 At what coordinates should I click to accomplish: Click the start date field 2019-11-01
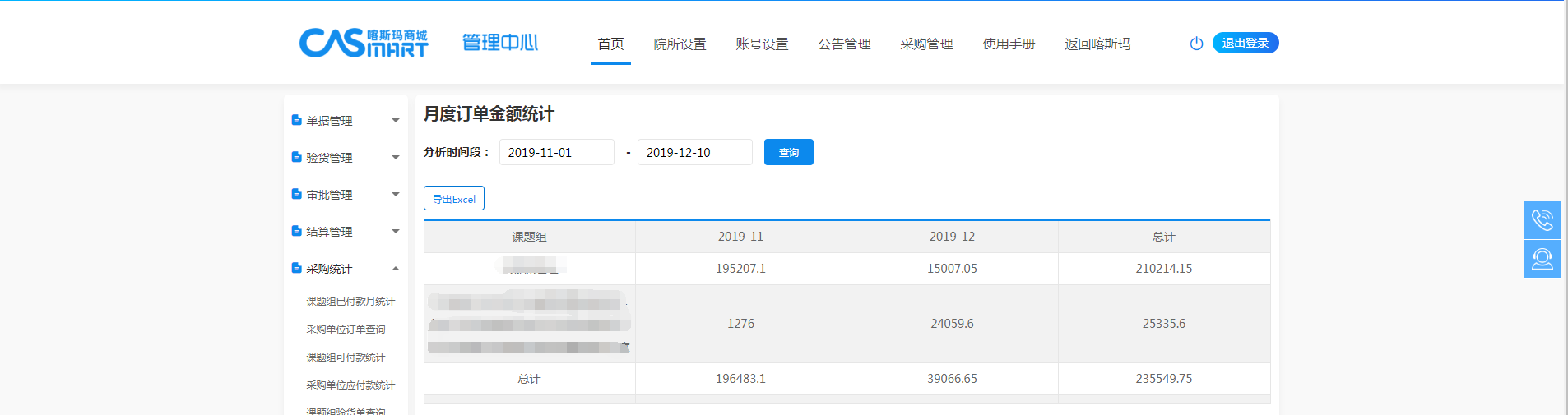(x=556, y=153)
